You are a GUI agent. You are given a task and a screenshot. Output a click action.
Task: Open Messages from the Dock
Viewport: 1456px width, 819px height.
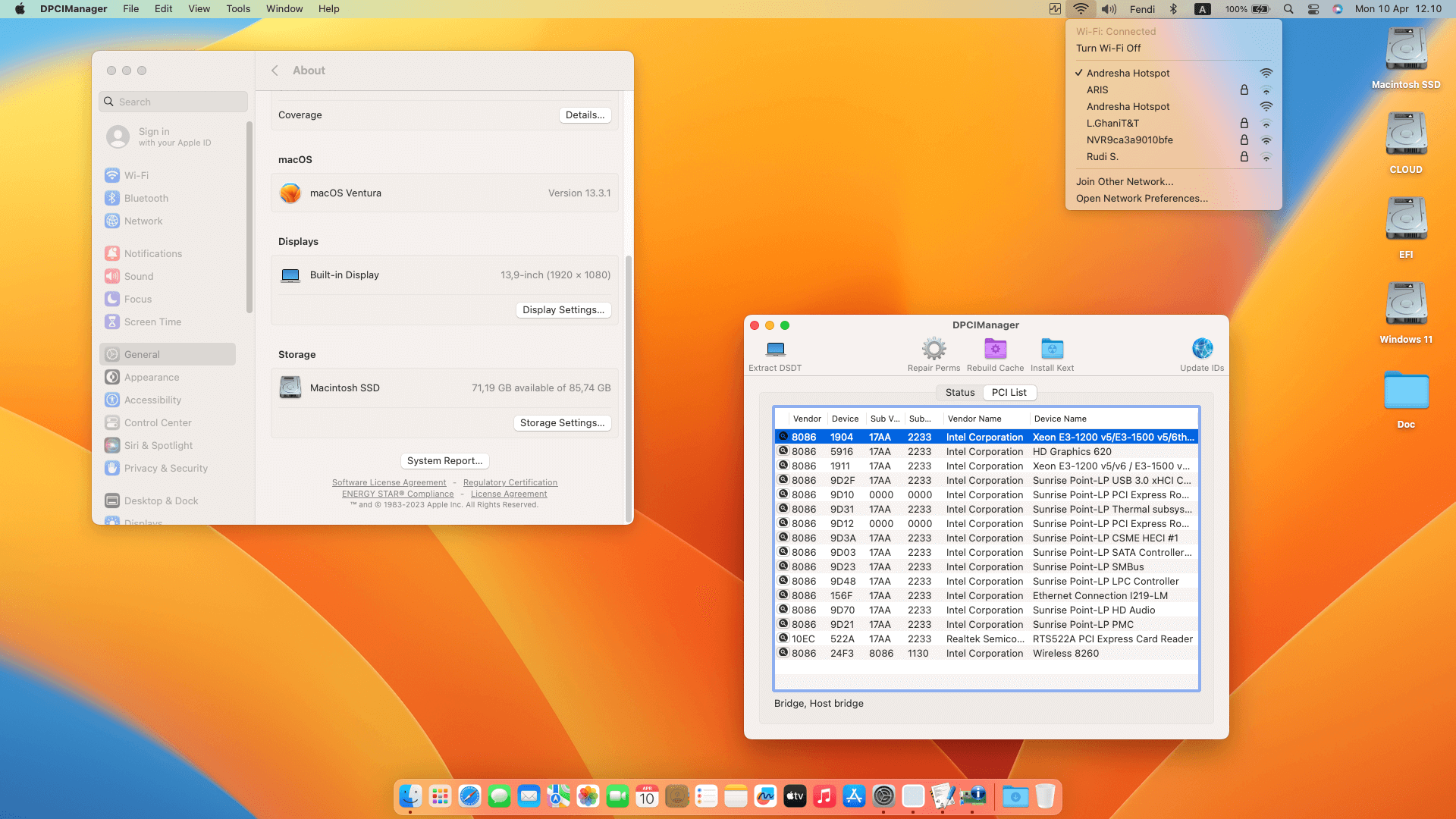[x=499, y=796]
